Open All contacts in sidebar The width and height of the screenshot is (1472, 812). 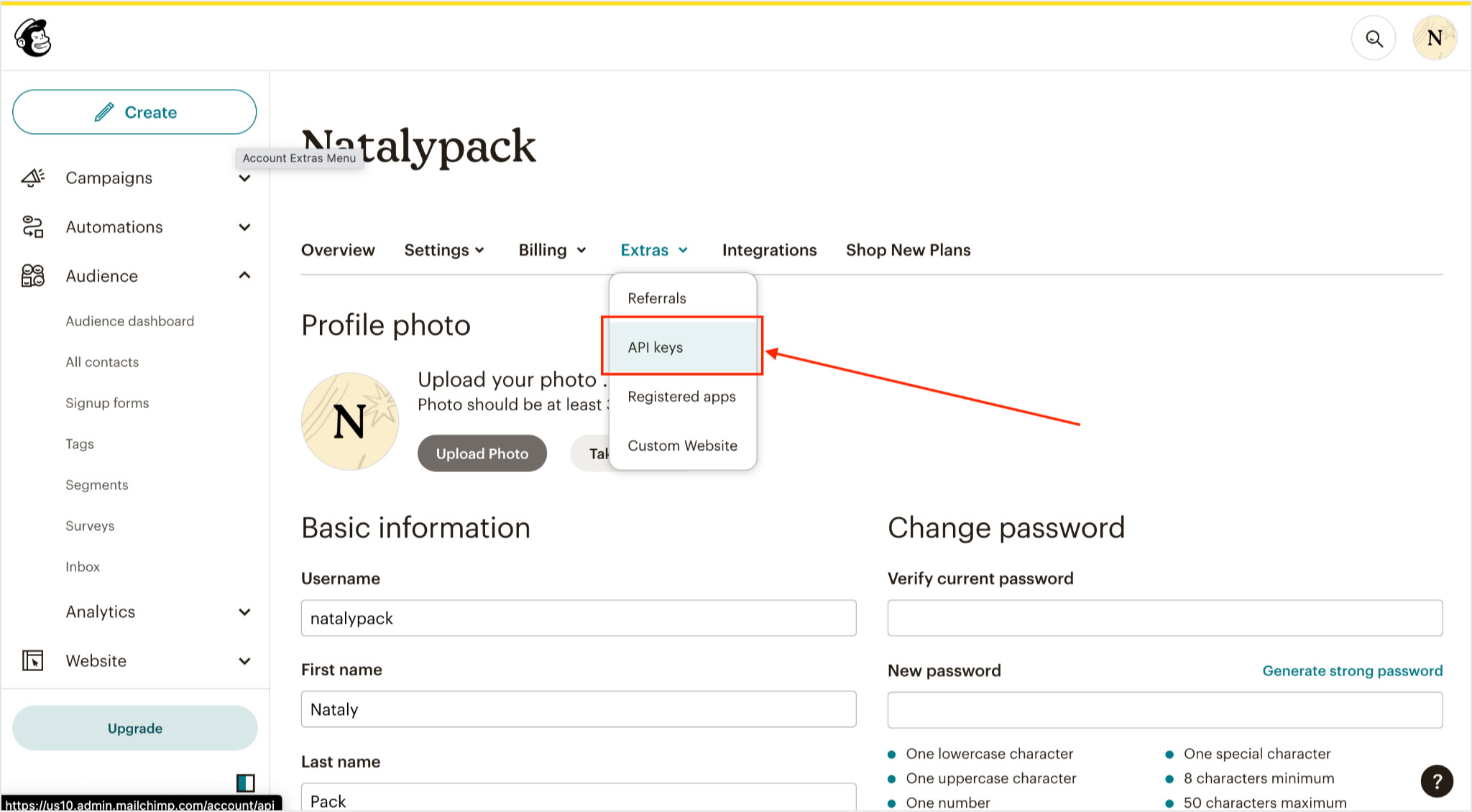point(102,362)
